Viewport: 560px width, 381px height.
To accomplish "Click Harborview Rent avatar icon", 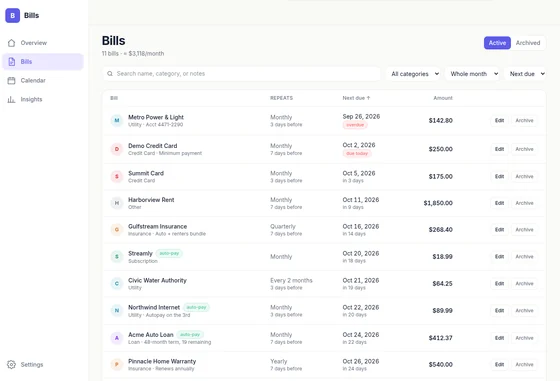I will (117, 203).
